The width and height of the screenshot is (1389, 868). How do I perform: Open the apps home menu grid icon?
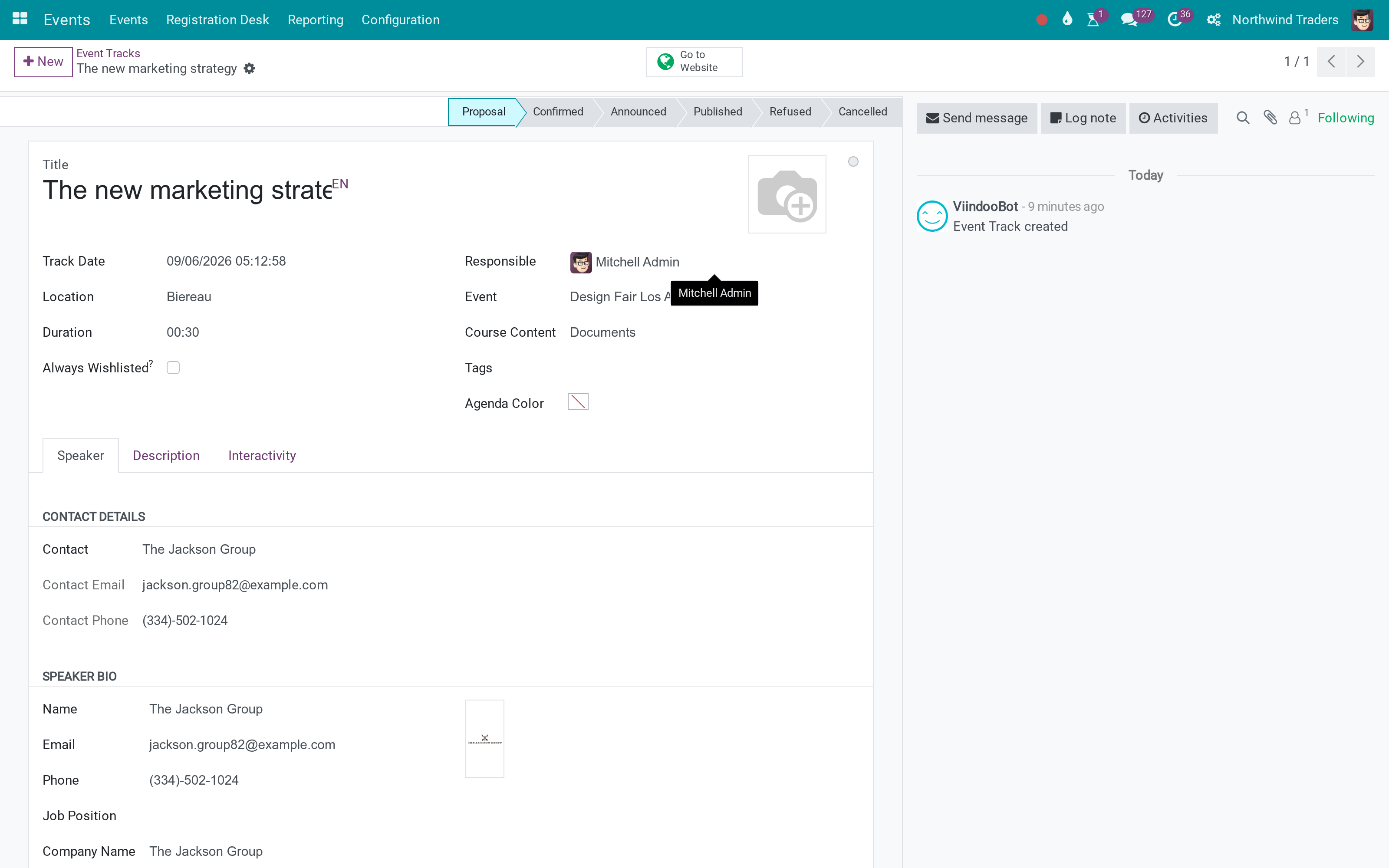(x=20, y=20)
